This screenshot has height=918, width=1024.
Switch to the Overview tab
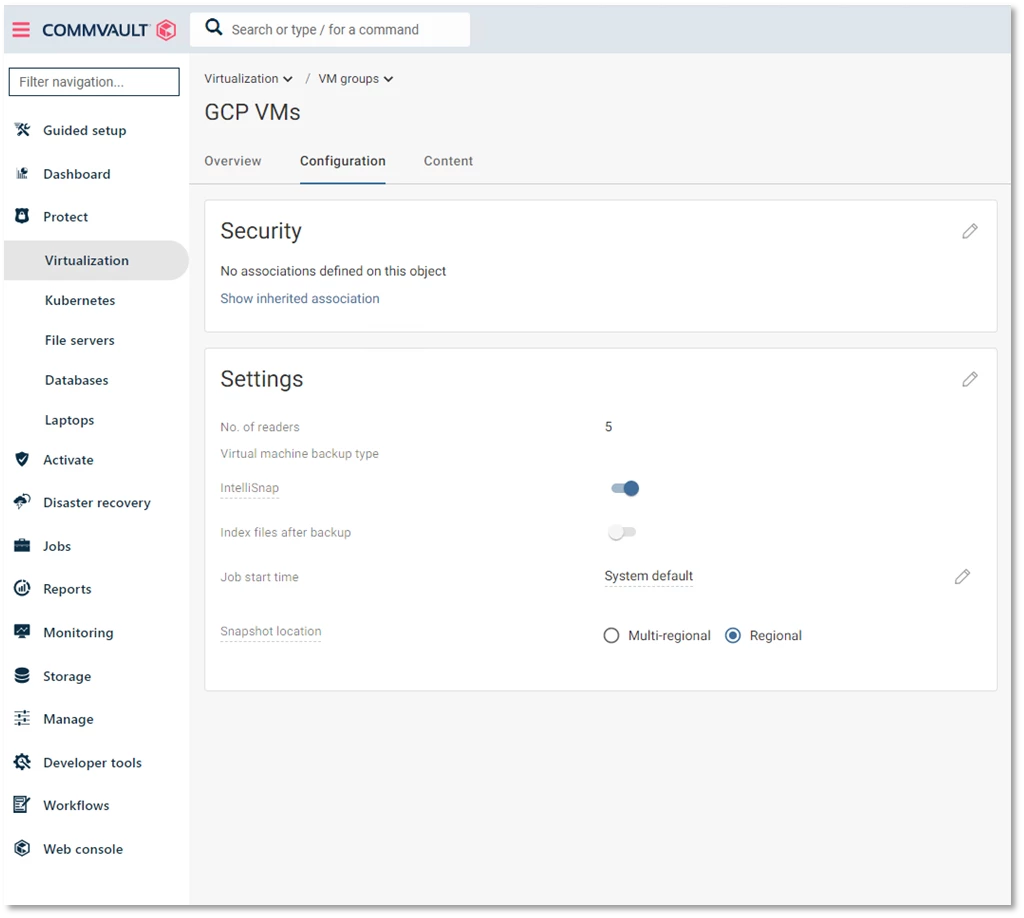click(x=232, y=161)
